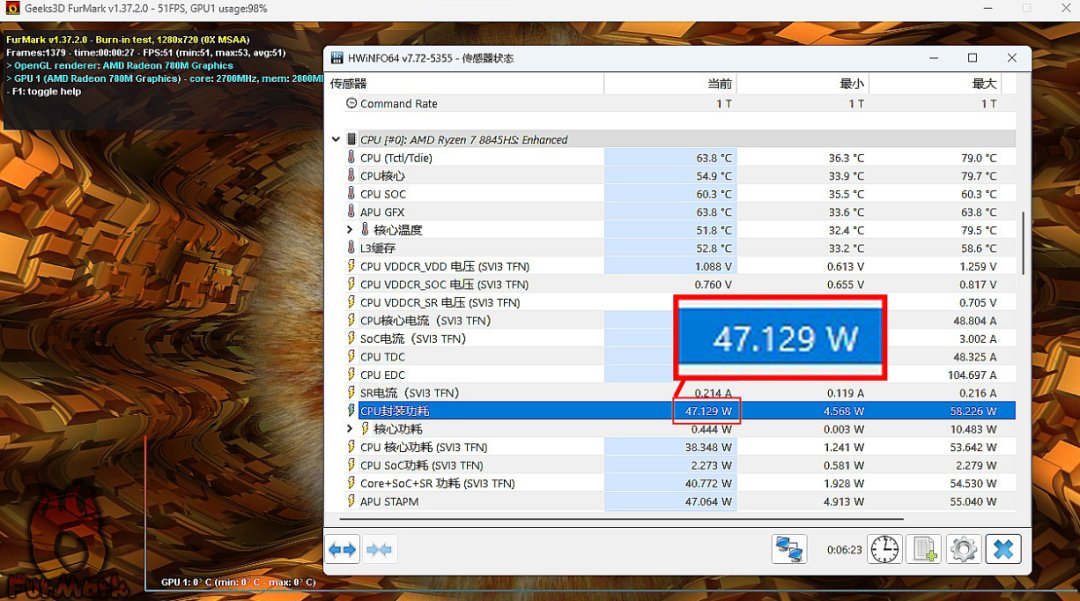Open the network remote monitoring icon
The height and width of the screenshot is (601, 1080).
[x=789, y=549]
